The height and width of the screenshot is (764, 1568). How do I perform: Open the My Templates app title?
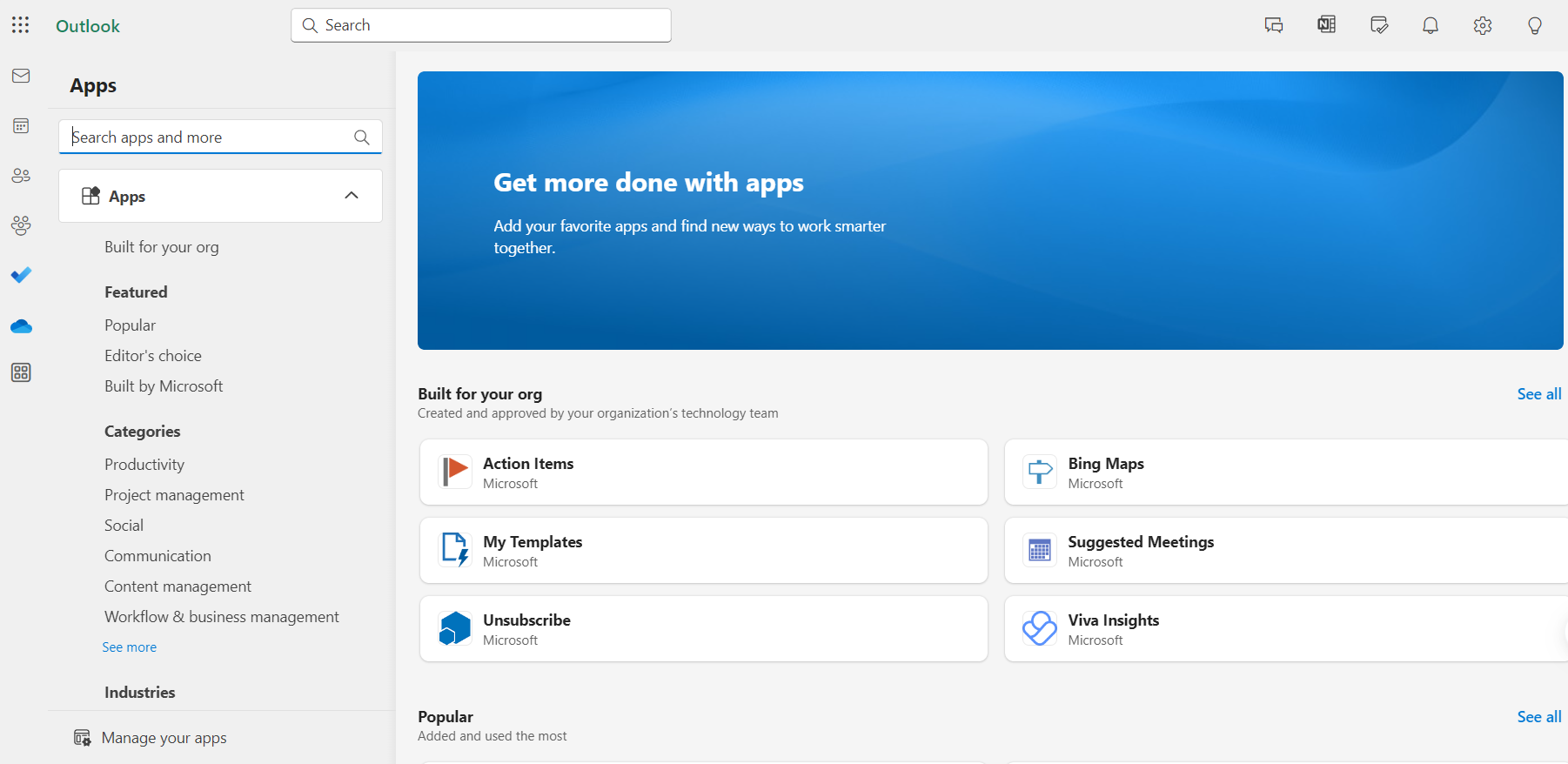pyautogui.click(x=533, y=542)
